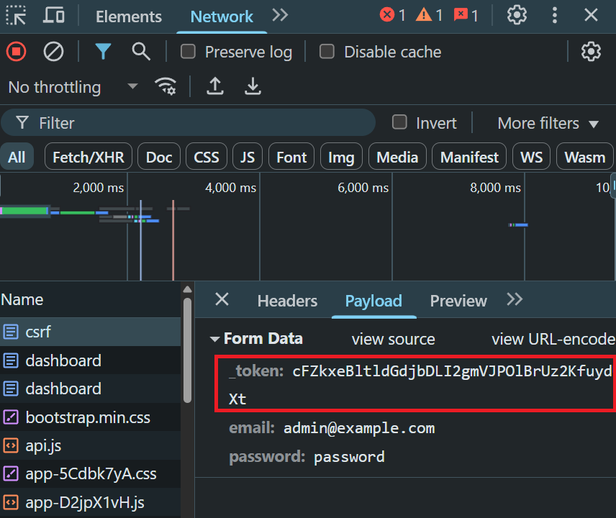616x518 pixels.
Task: Click the inspect element selector icon
Action: click(17, 15)
